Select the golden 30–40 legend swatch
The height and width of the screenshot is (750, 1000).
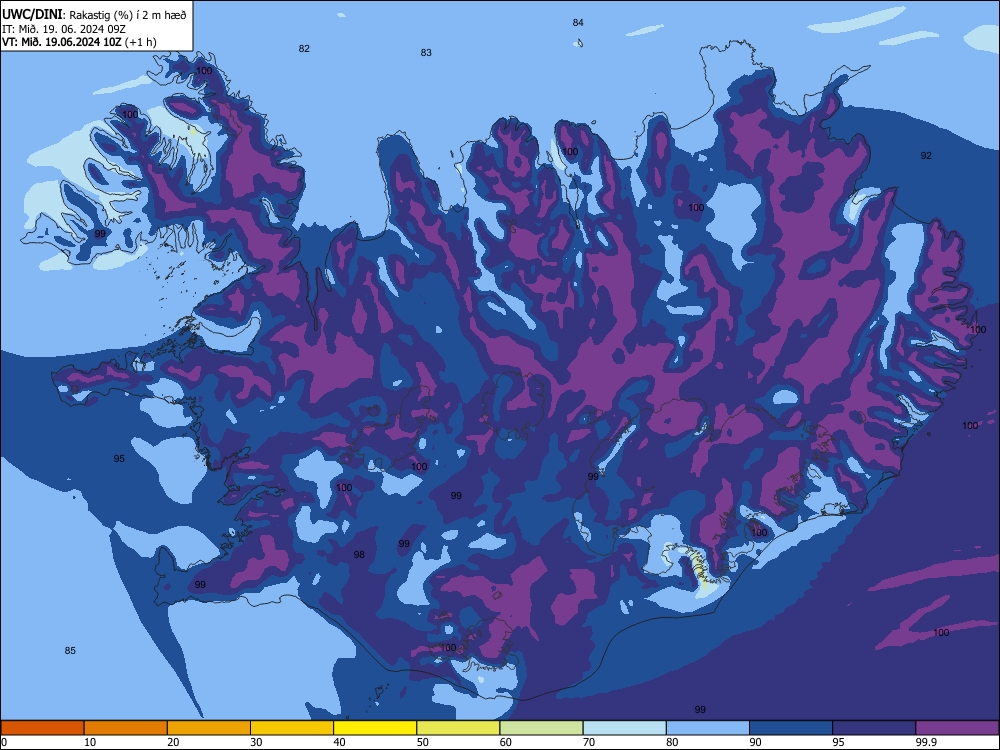[292, 728]
